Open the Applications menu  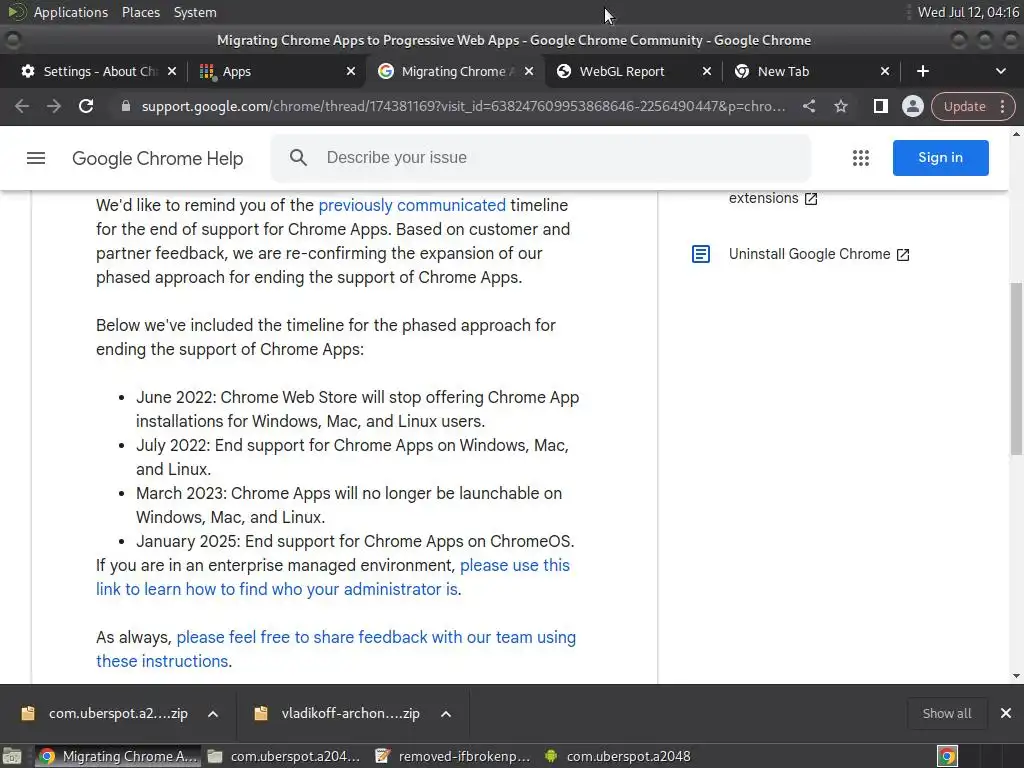(71, 12)
